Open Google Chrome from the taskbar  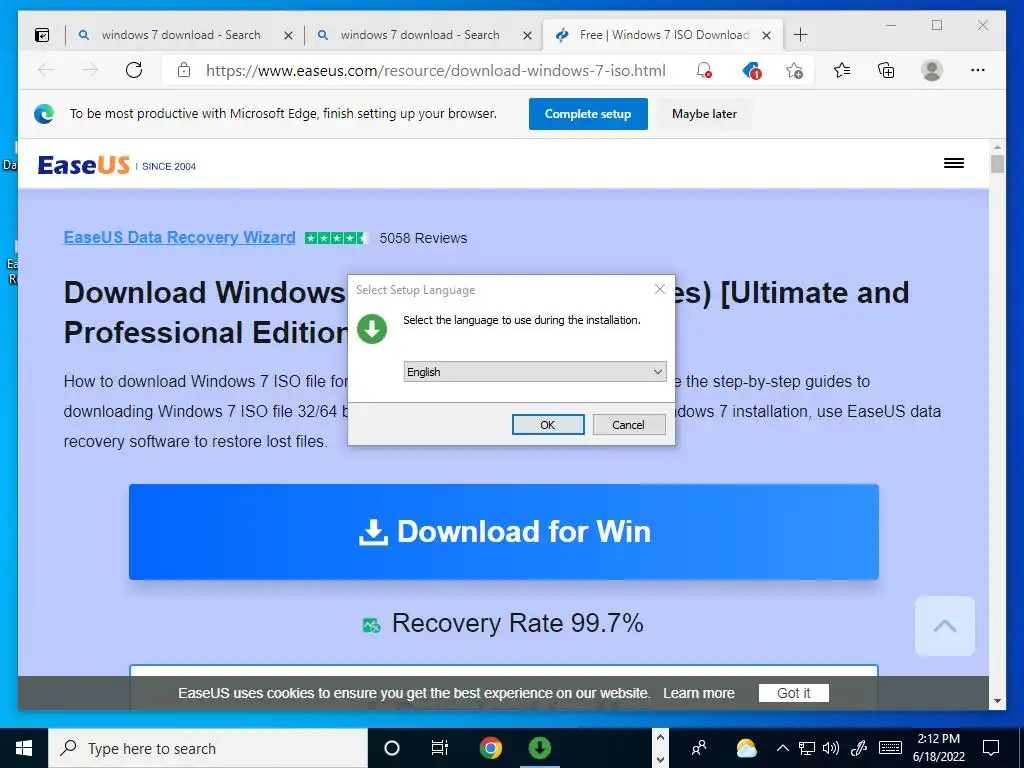[x=490, y=748]
